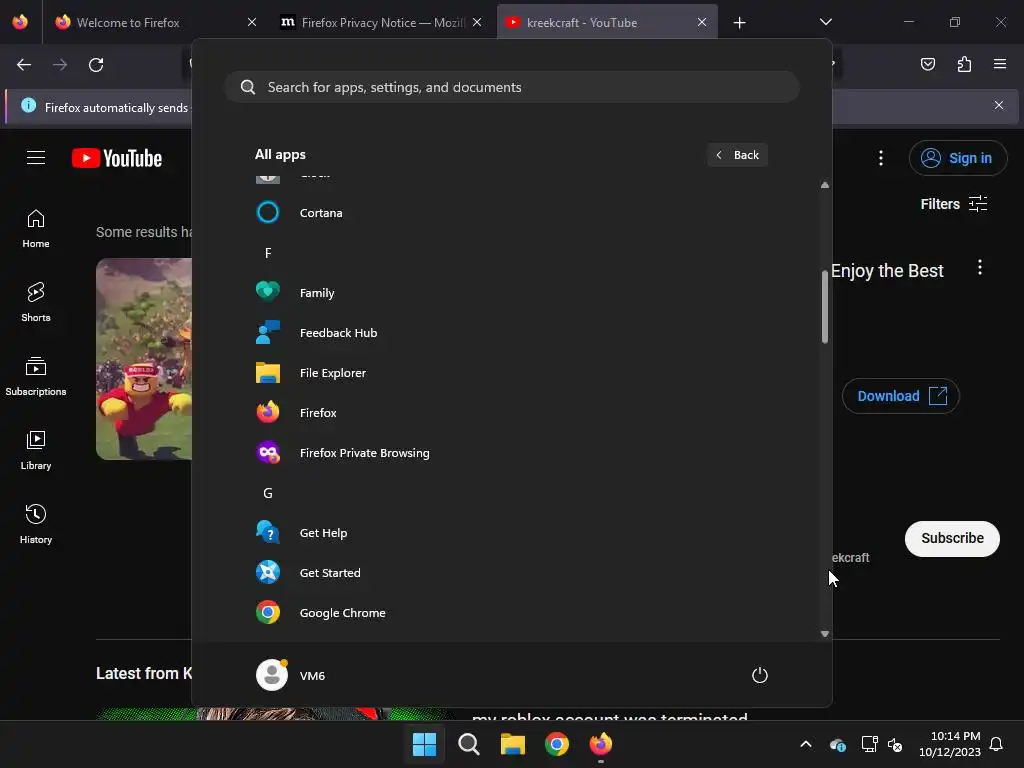Screen dimensions: 1024x768
Task: Open YouTube Library in the sidebar
Action: [36, 451]
